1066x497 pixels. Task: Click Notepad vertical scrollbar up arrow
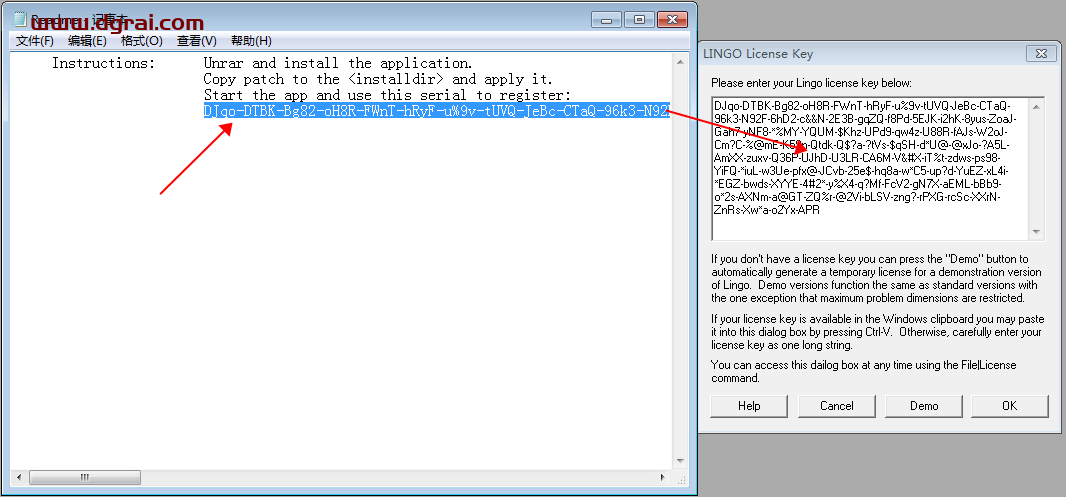click(680, 62)
